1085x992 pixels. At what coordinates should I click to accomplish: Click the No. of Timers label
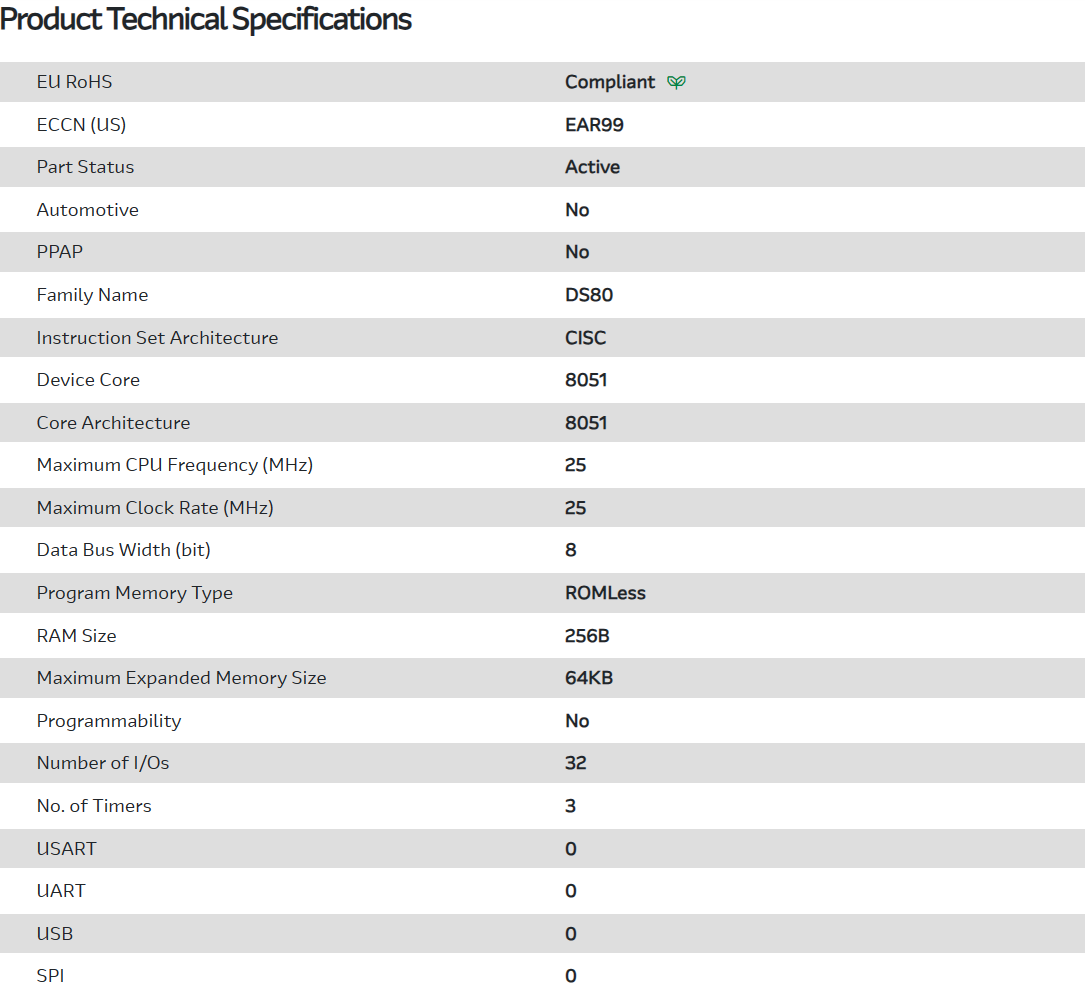click(94, 806)
